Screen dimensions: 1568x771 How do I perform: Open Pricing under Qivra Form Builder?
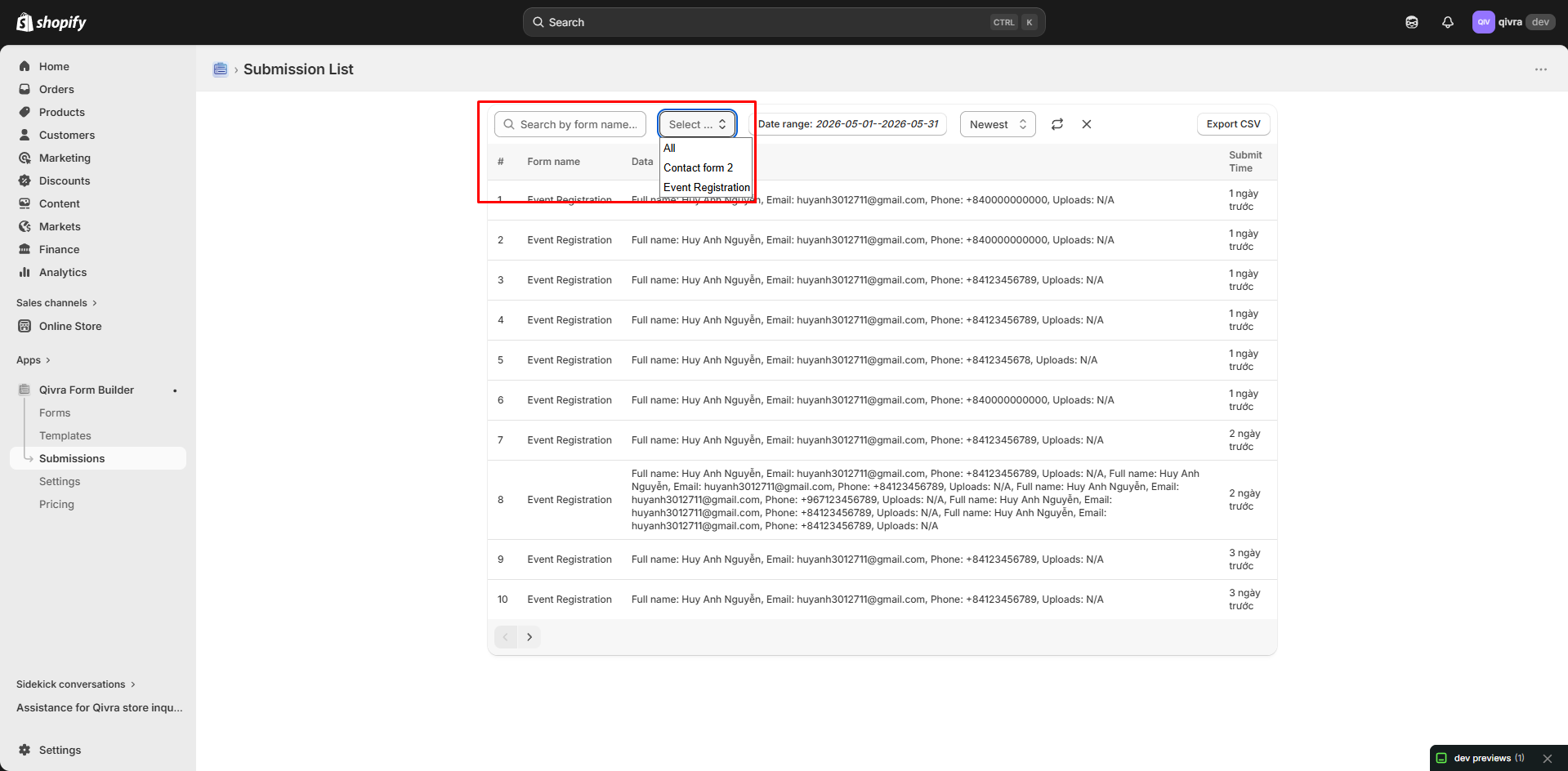point(56,504)
